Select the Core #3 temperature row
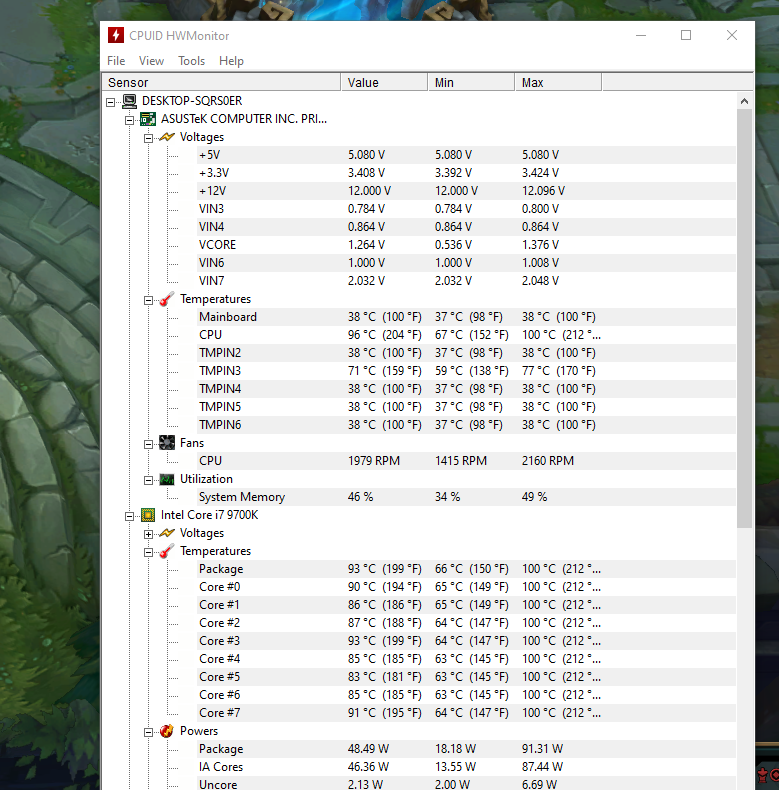 (466, 641)
